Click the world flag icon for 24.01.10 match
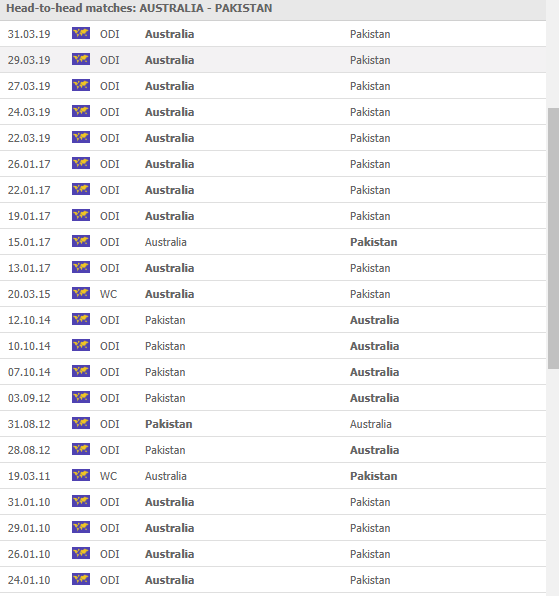 (x=81, y=579)
